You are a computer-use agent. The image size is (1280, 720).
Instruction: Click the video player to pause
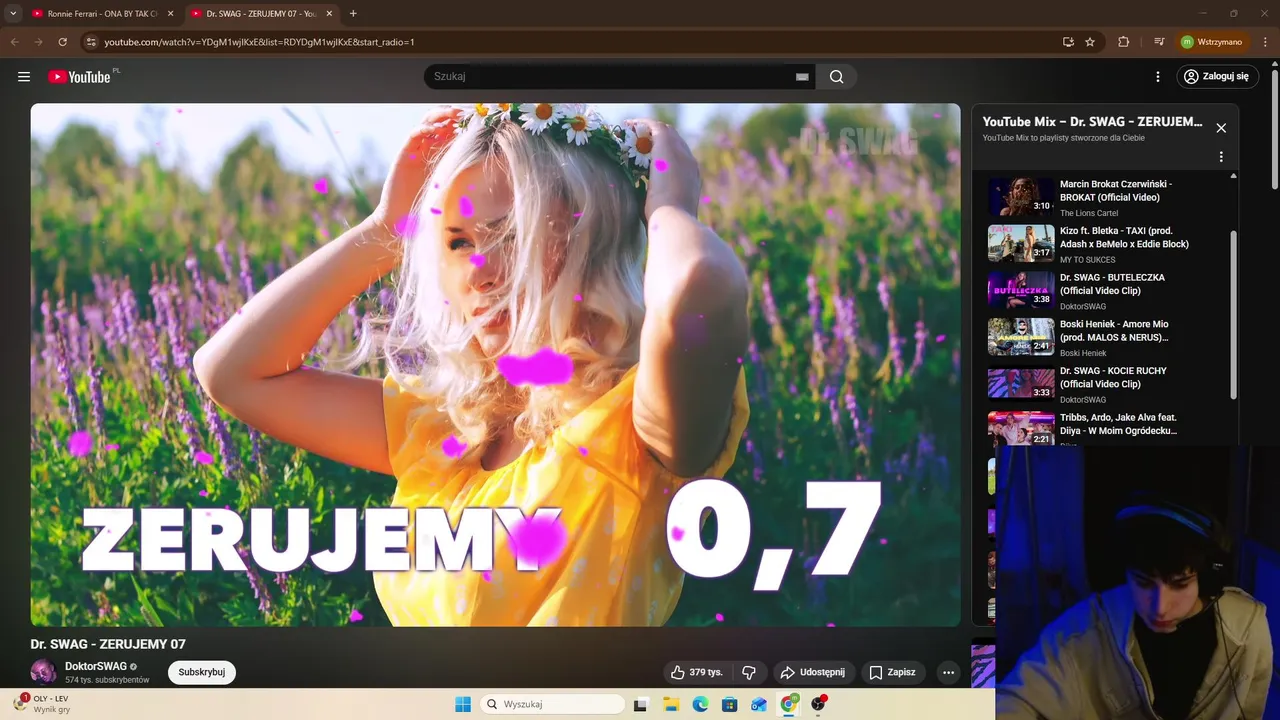click(x=495, y=365)
